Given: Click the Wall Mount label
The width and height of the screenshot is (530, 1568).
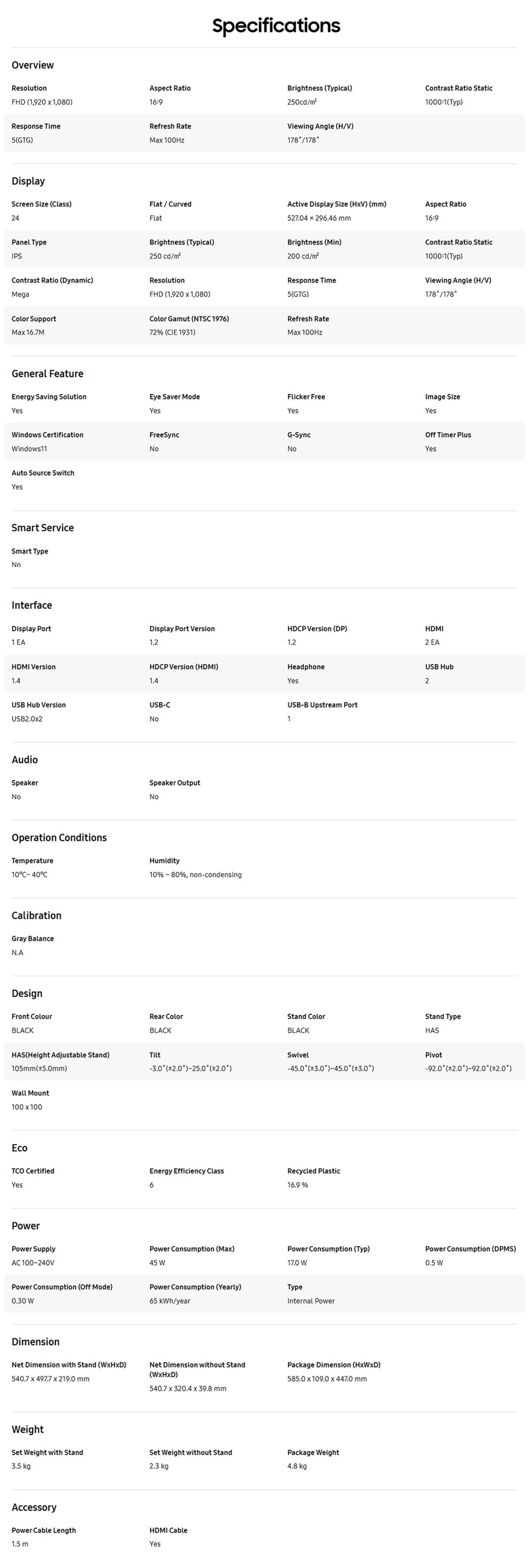Looking at the screenshot, I should 31,1093.
